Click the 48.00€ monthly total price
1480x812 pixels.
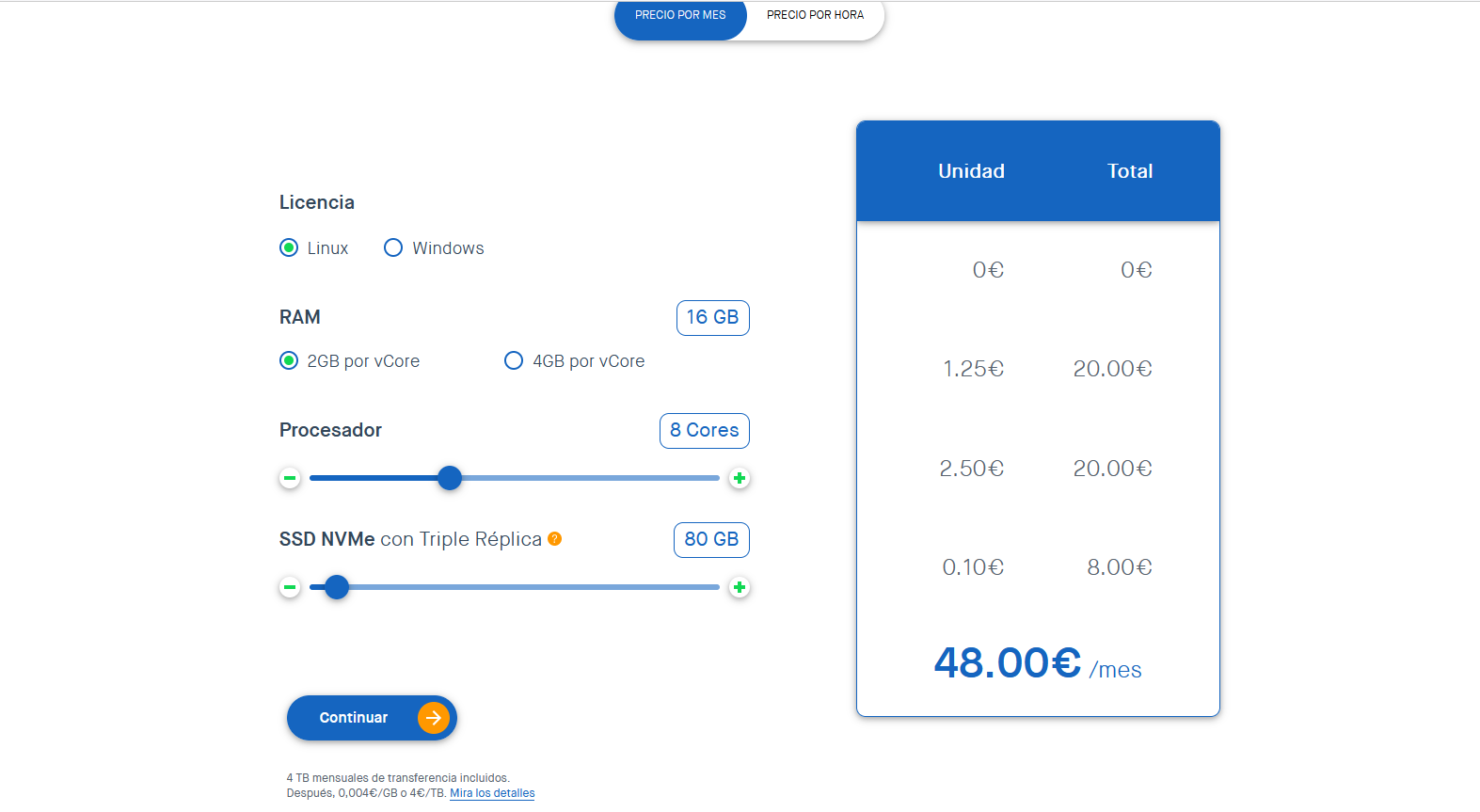pos(1007,663)
